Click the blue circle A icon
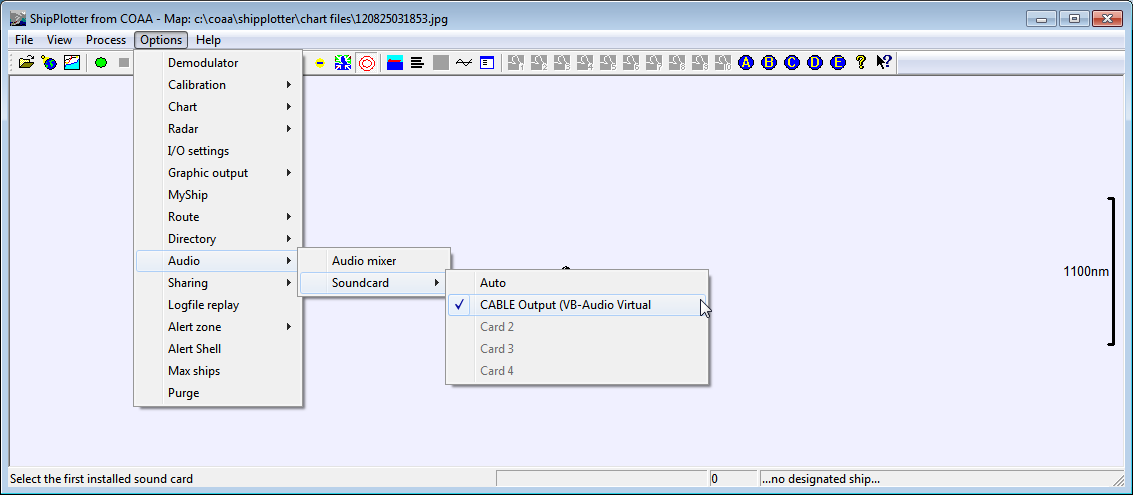Image resolution: width=1133 pixels, height=495 pixels. tap(746, 63)
